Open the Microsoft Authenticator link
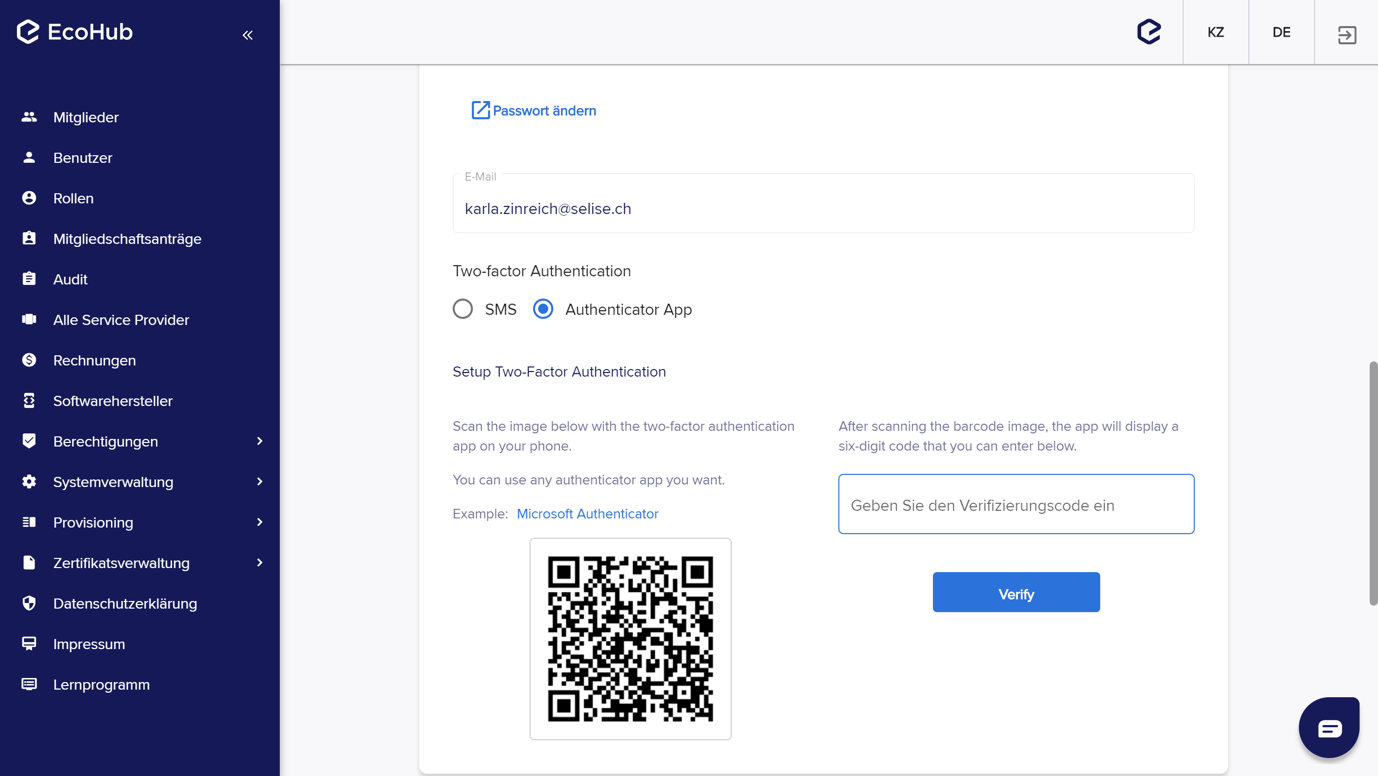The width and height of the screenshot is (1378, 776). (x=587, y=514)
